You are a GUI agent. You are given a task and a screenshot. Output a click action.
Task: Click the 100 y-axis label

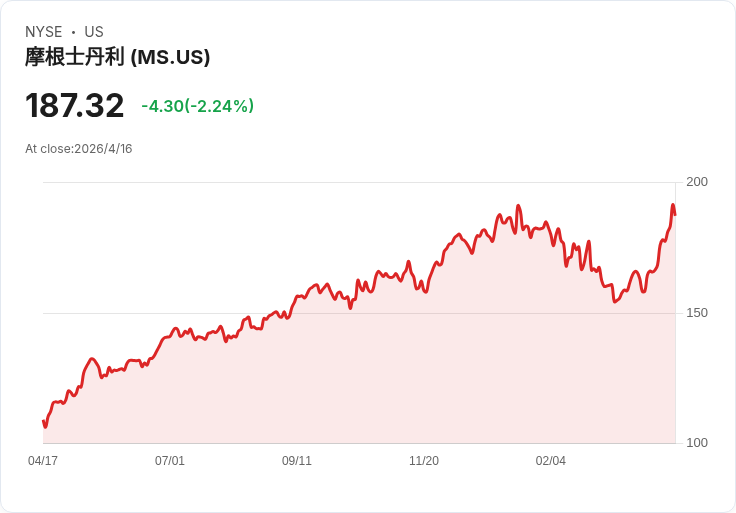[697, 443]
